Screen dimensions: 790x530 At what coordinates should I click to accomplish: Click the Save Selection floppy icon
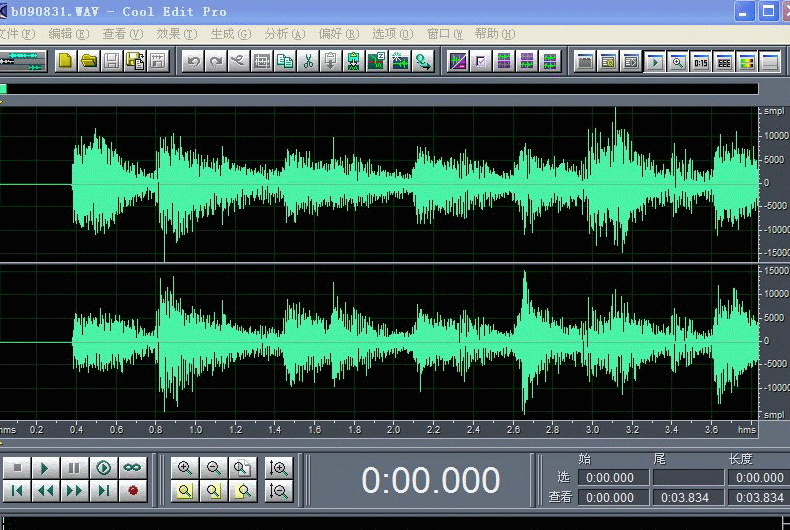point(158,61)
